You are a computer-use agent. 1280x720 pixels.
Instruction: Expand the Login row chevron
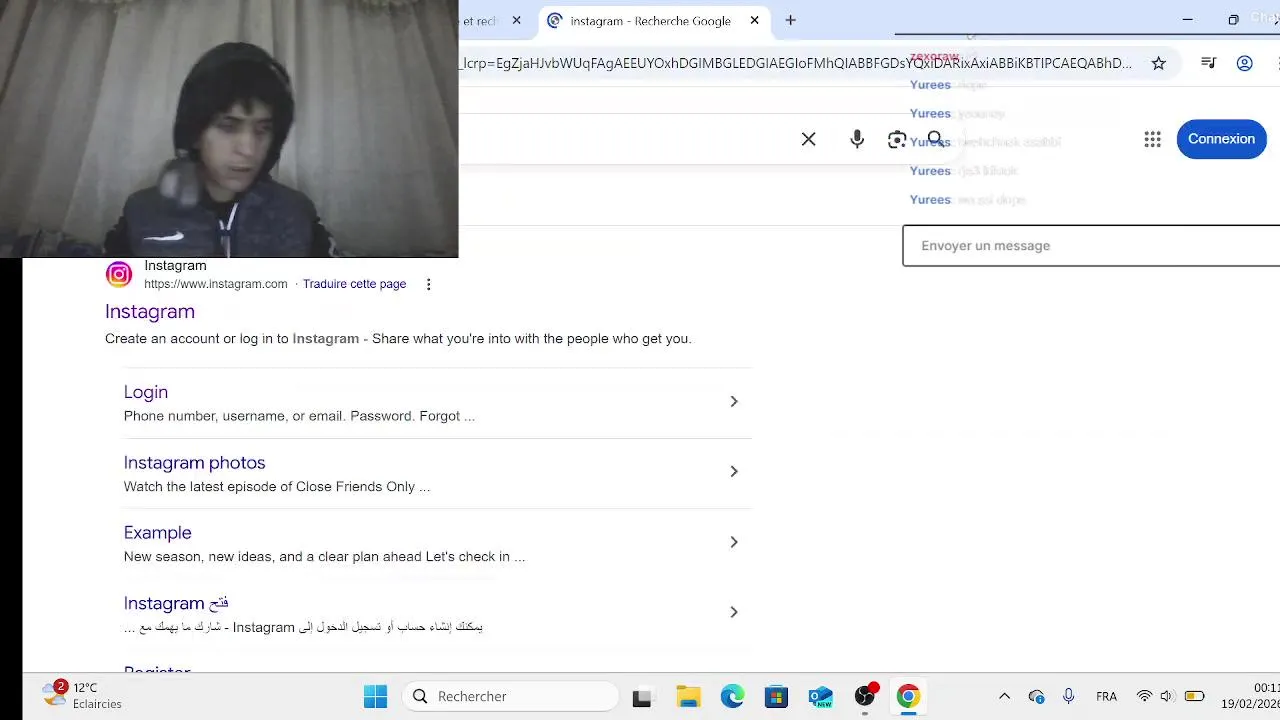[x=733, y=401]
